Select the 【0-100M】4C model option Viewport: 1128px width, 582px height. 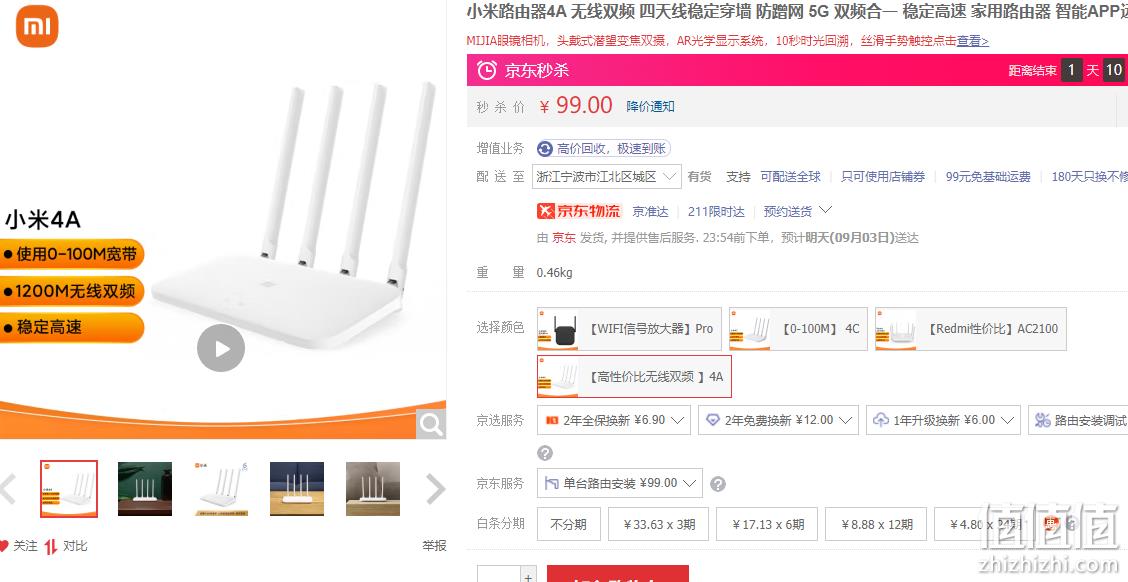click(x=799, y=329)
